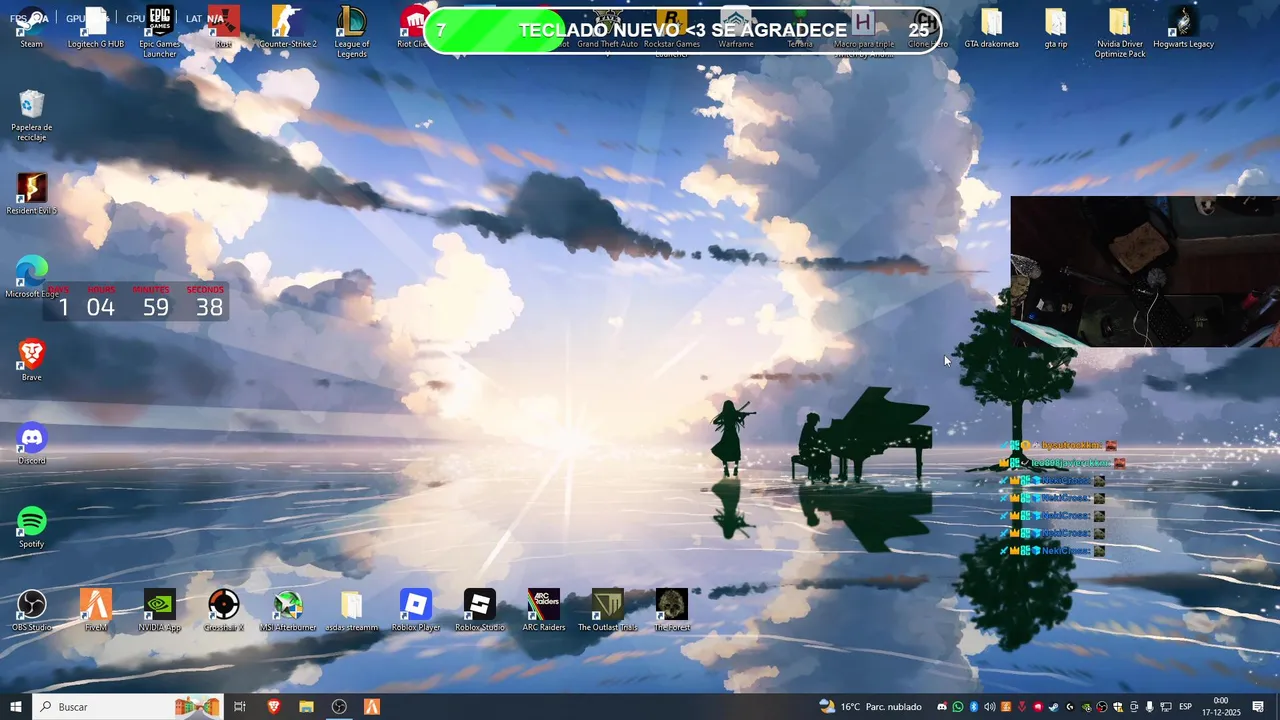Open Nvidia Driver Optimize Pack folder
The image size is (1280, 720).
click(1120, 32)
